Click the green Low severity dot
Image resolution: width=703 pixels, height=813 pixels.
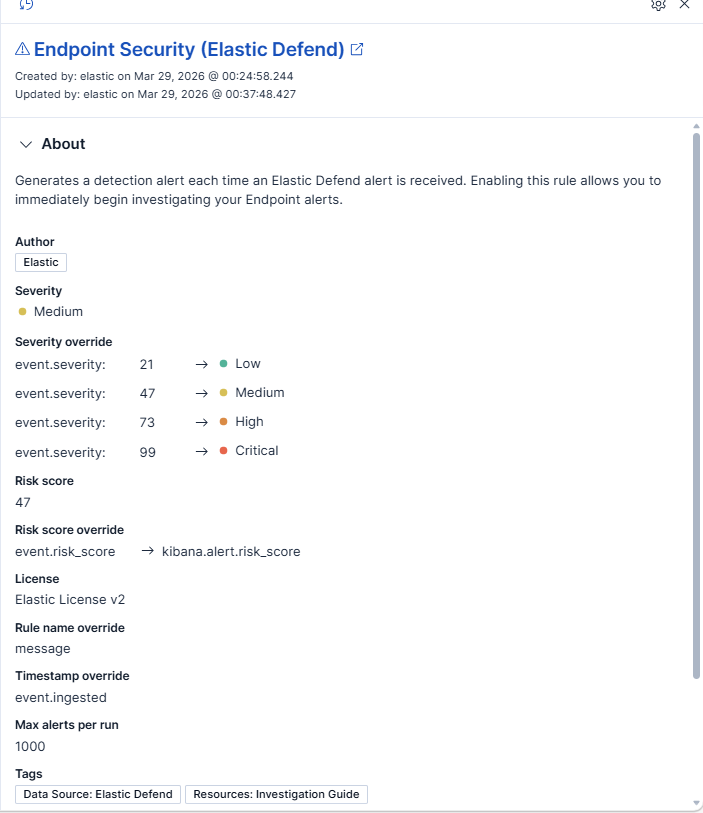[224, 364]
